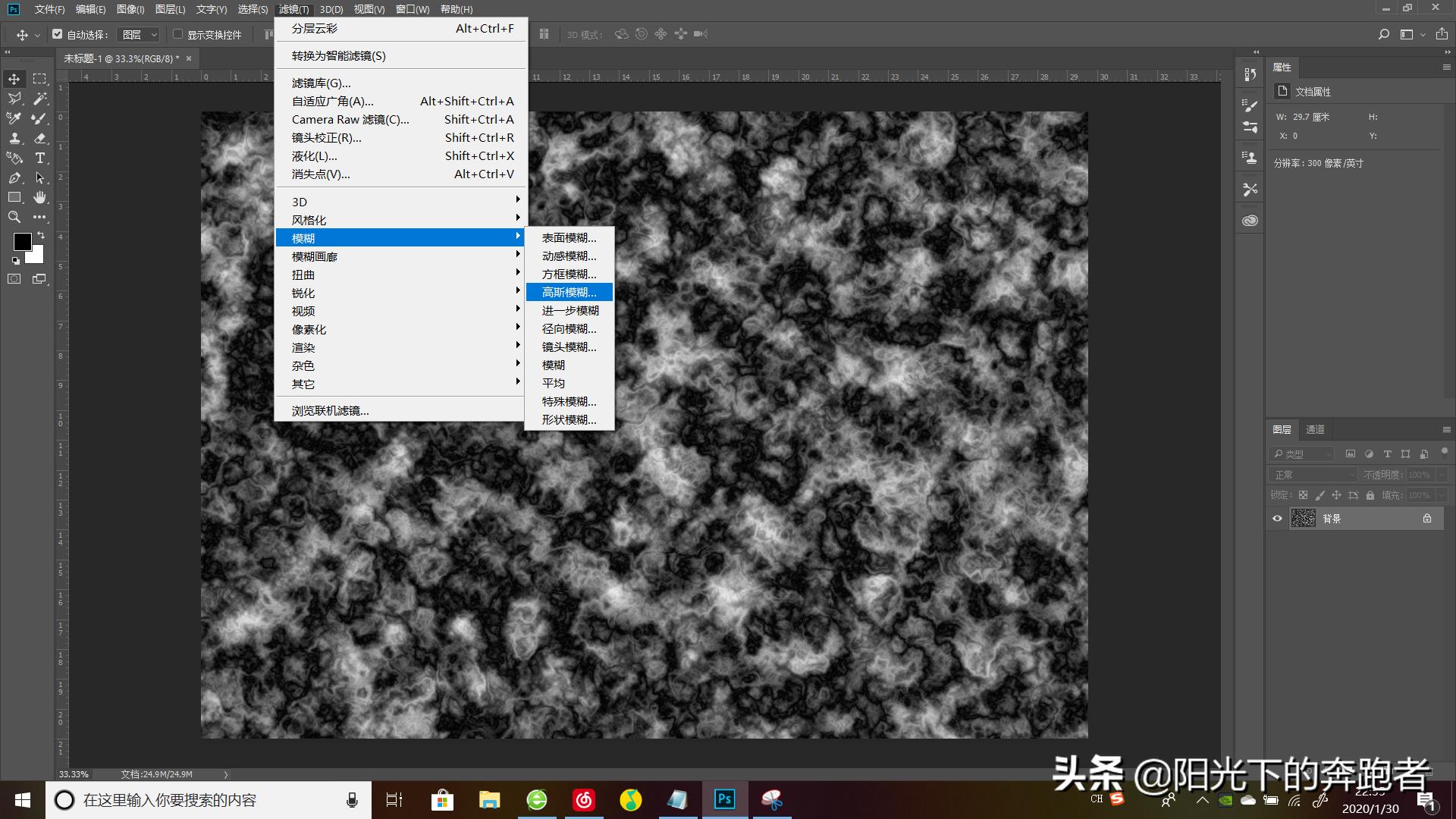Select the Zoom magnifier tool
1456x819 pixels.
click(14, 217)
